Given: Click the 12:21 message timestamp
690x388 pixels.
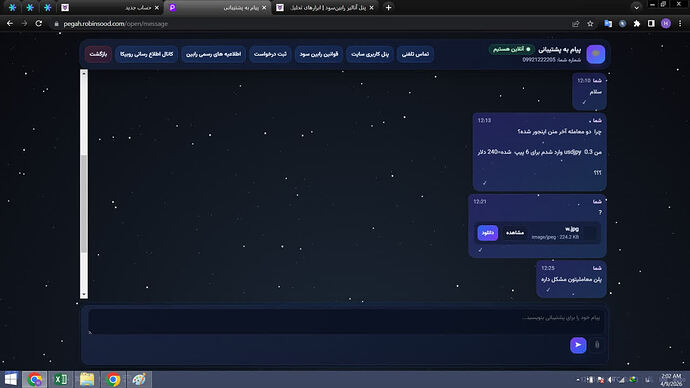Looking at the screenshot, I should click(x=480, y=201).
